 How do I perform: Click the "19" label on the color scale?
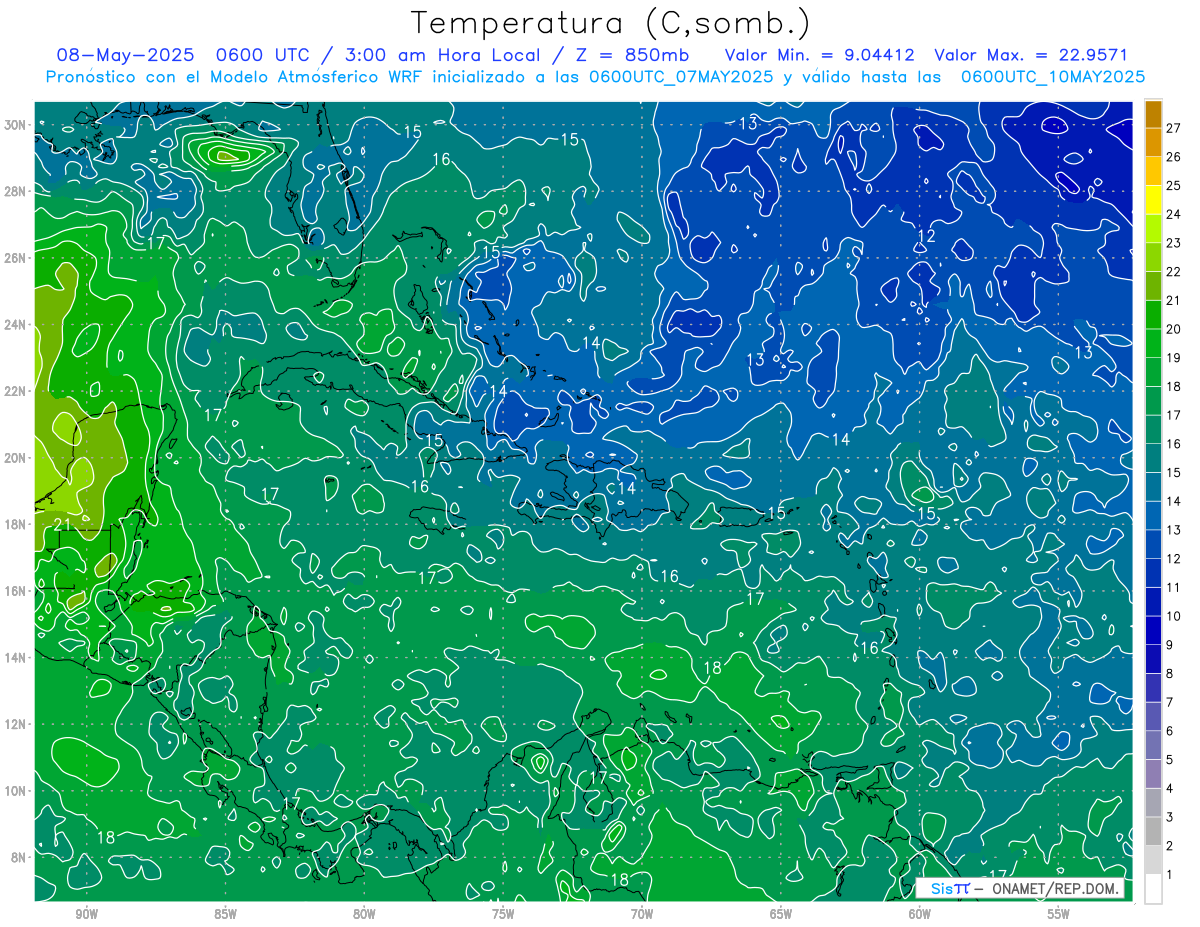pyautogui.click(x=1174, y=357)
